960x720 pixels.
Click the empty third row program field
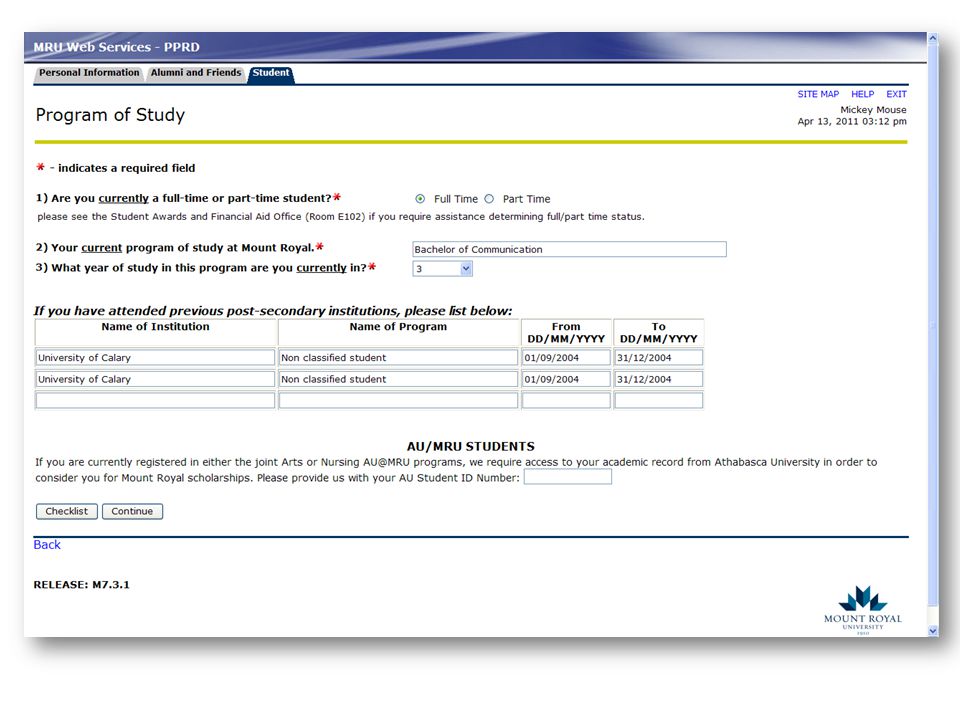[398, 400]
